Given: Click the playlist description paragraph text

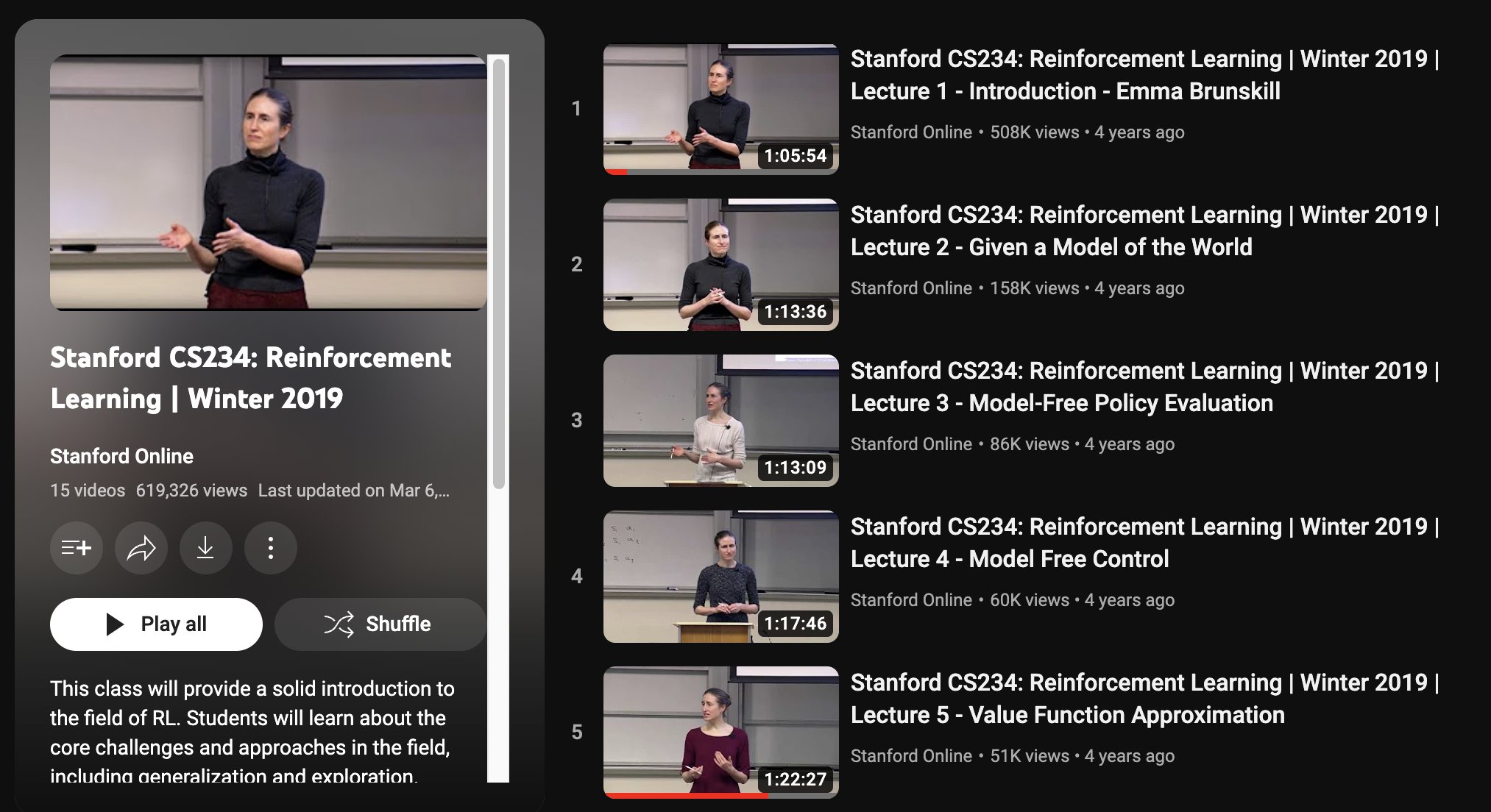Looking at the screenshot, I should [x=252, y=731].
